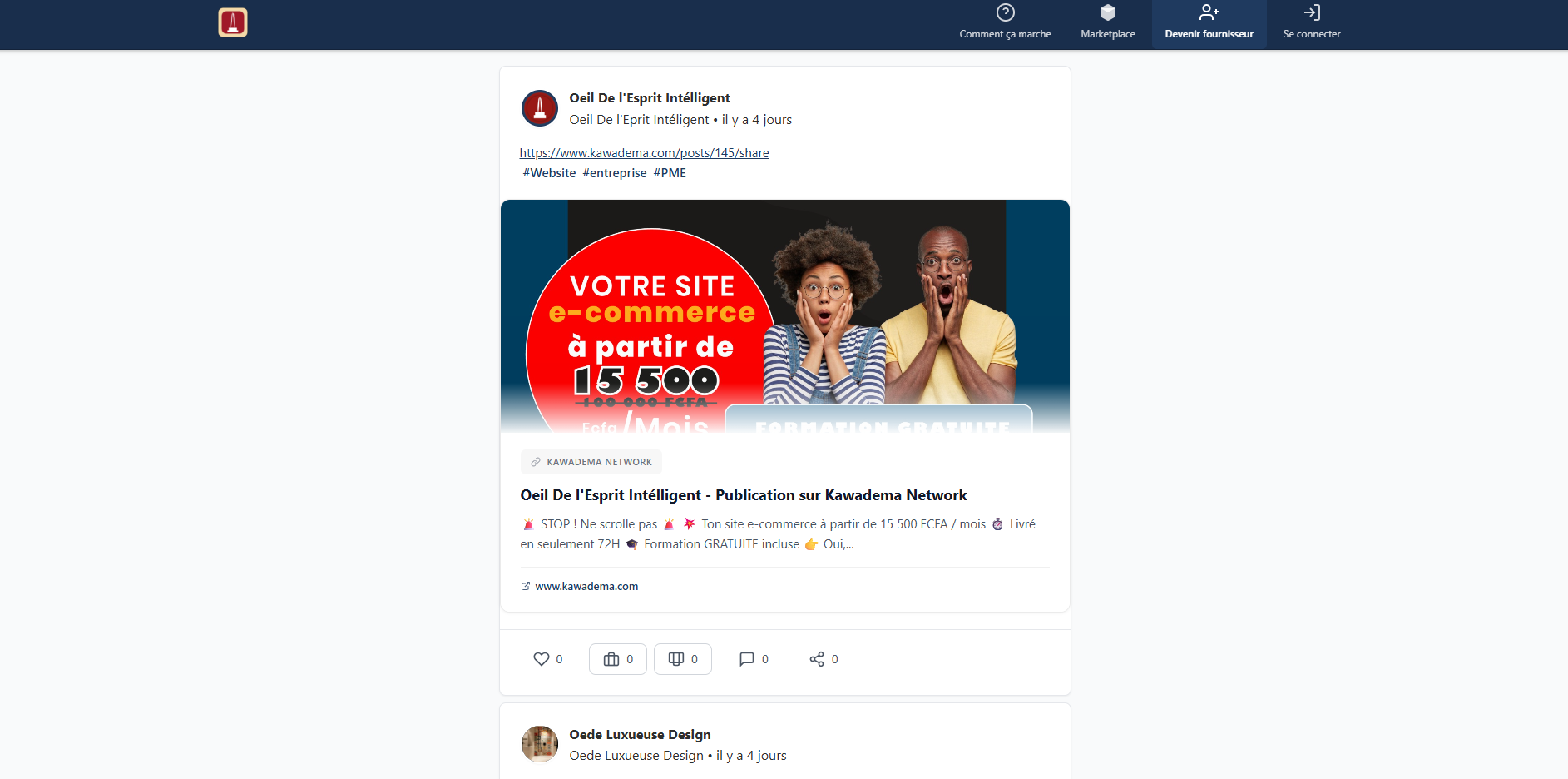Click the storefront reaction button
This screenshot has width=1568, height=779.
coord(682,658)
